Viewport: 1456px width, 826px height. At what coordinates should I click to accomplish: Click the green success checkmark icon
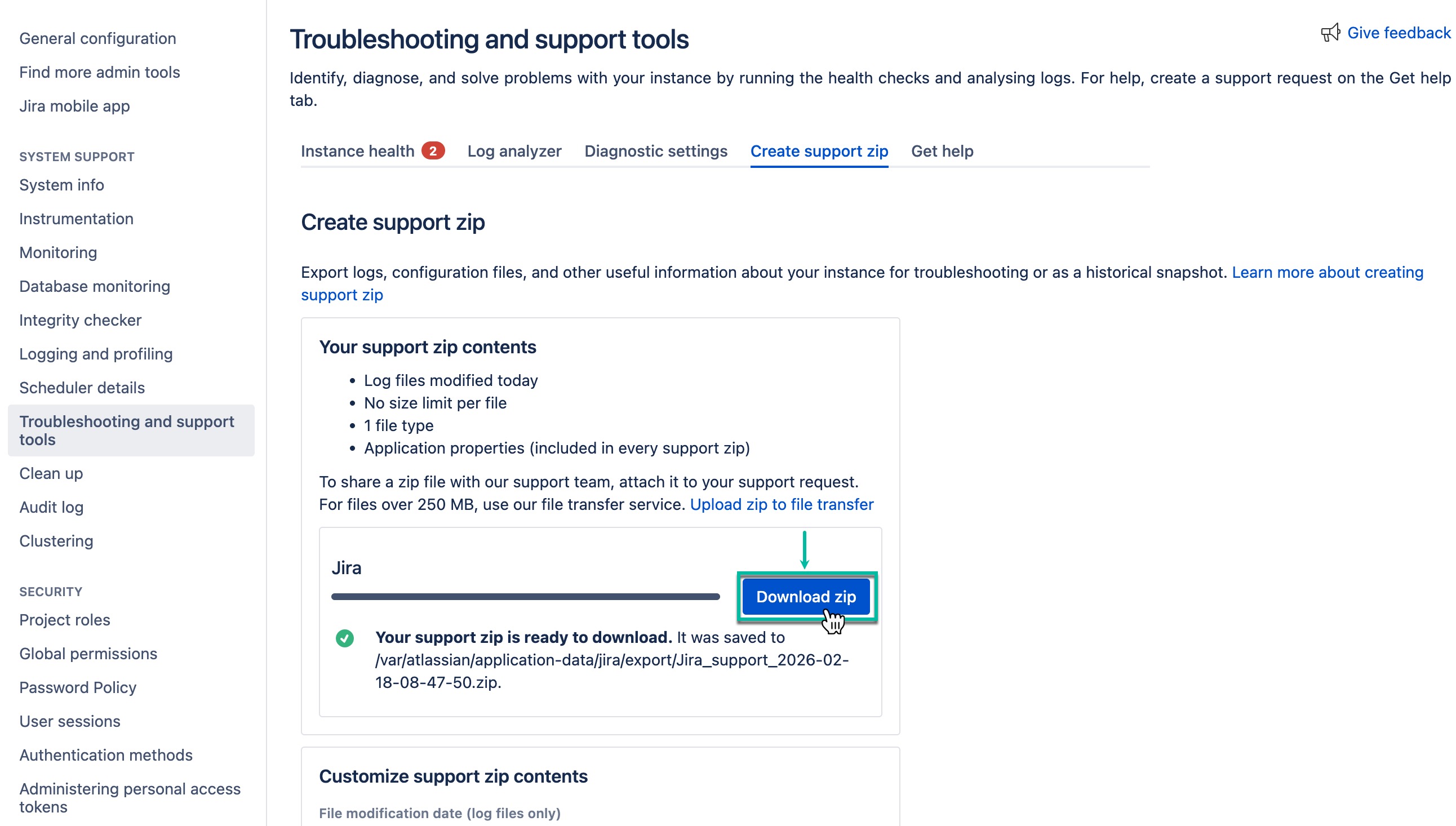click(x=345, y=639)
